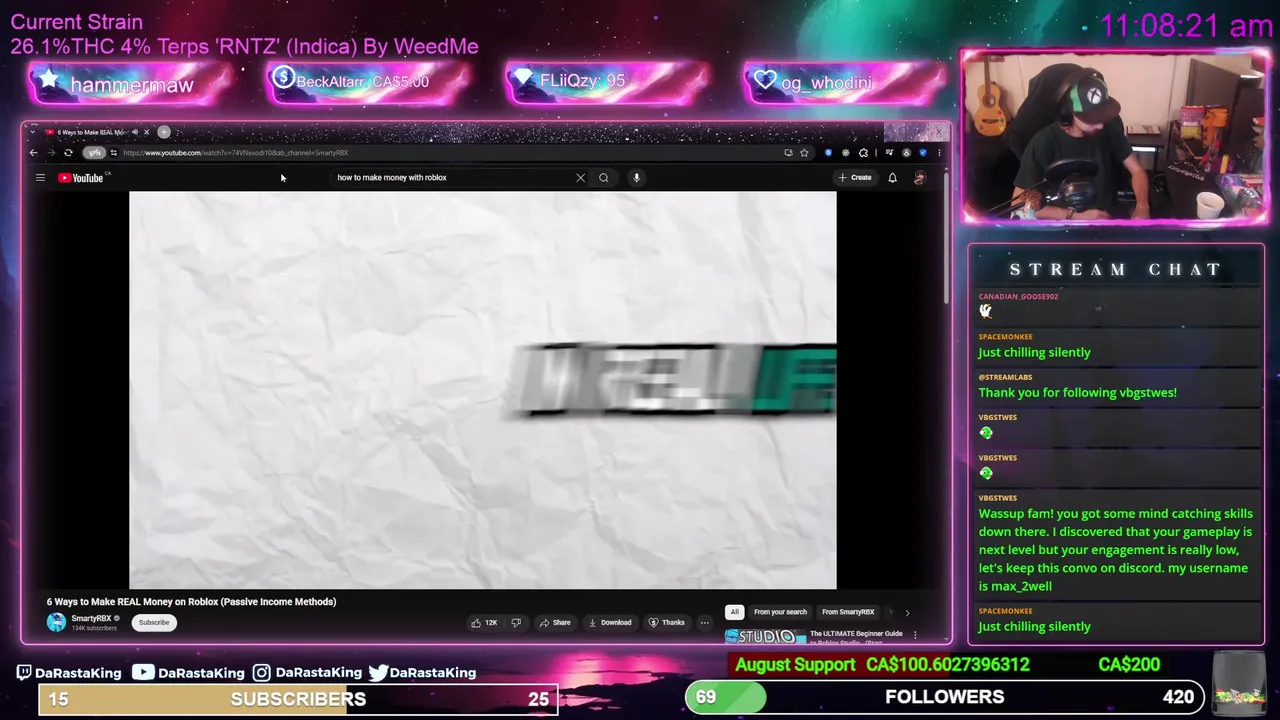The height and width of the screenshot is (720, 1280).
Task: Open the blue shield extension icon
Action: click(828, 153)
